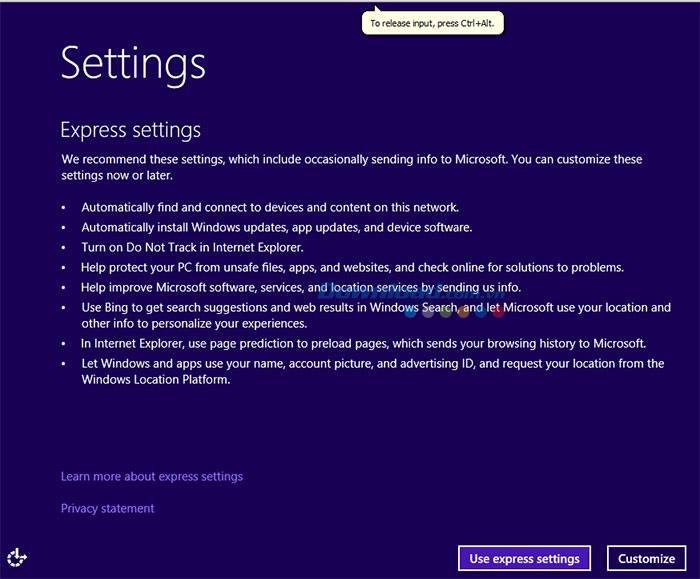Open Learn more about express settings link

tap(151, 476)
